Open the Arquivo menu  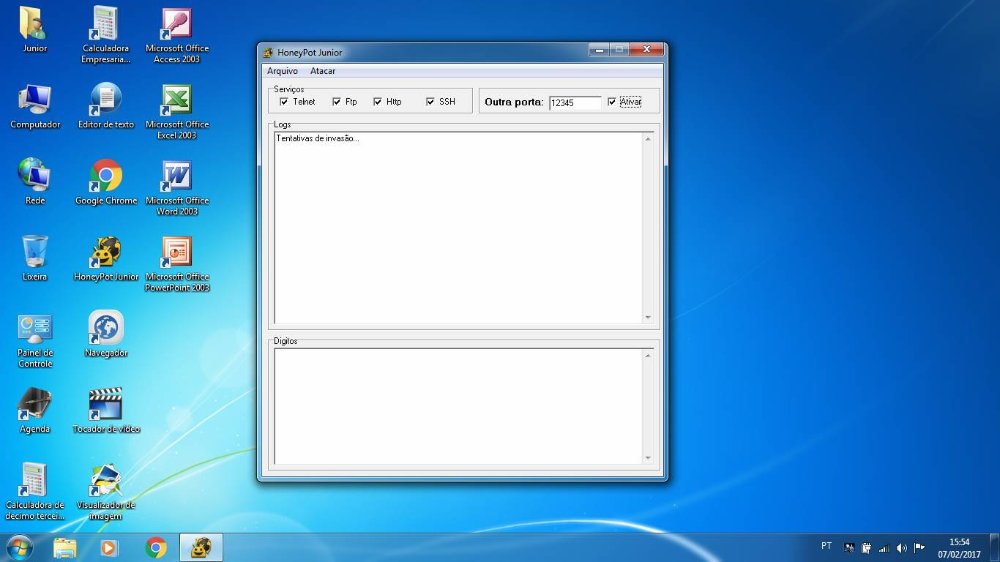[x=282, y=71]
